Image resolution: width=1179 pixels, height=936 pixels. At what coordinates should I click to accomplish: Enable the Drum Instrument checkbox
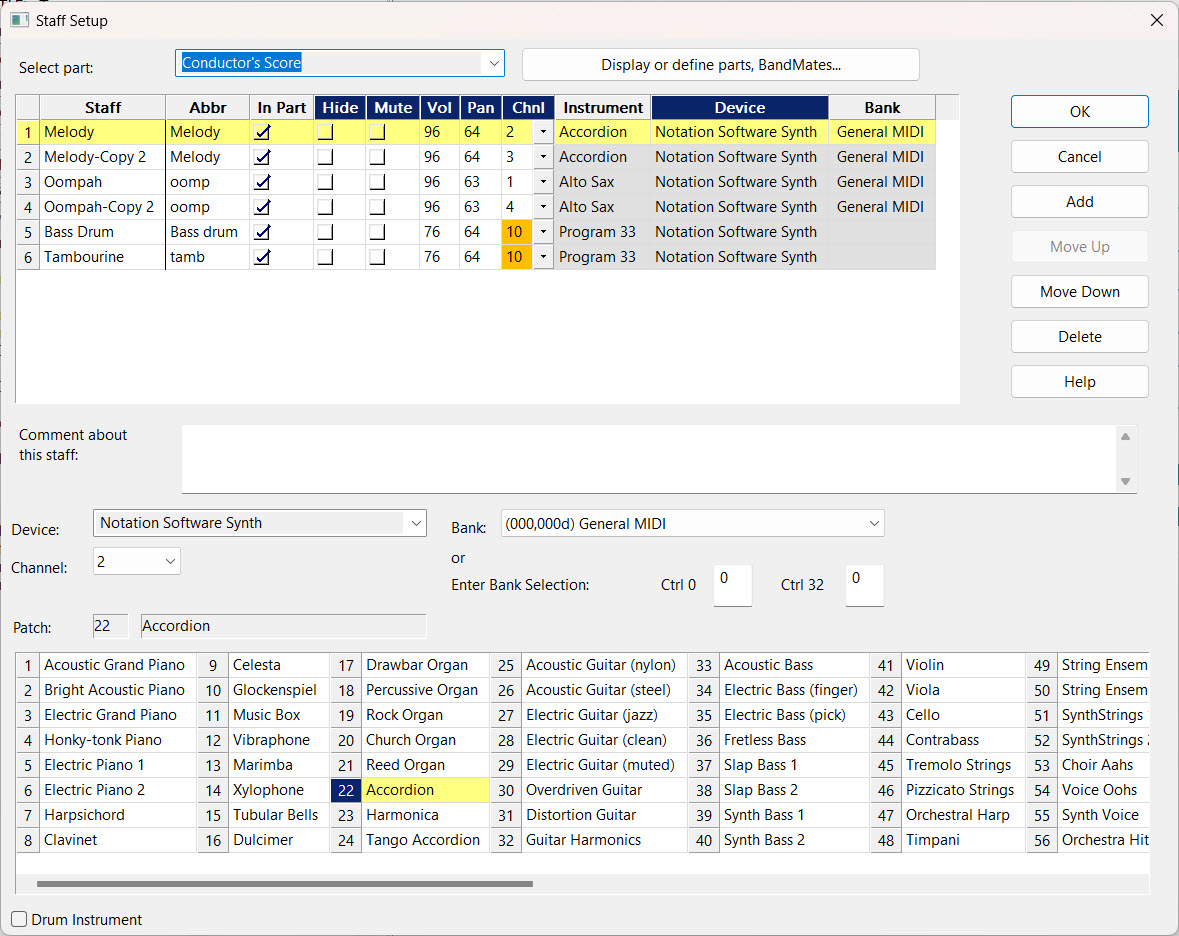pos(19,919)
